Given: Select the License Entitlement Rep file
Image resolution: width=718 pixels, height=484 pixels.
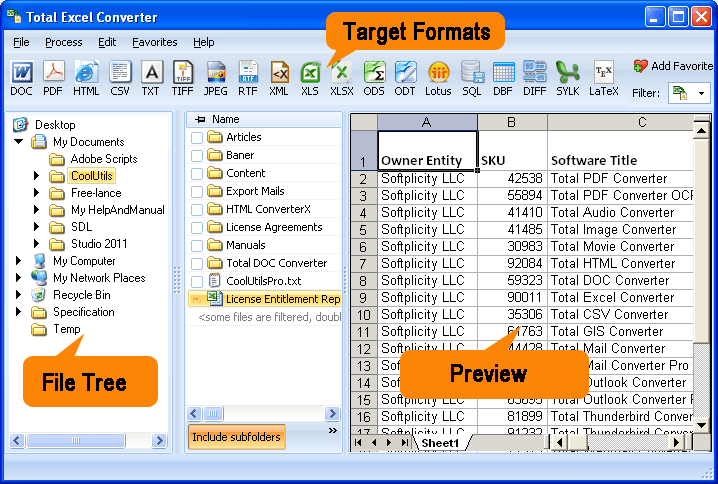Looking at the screenshot, I should point(265,299).
